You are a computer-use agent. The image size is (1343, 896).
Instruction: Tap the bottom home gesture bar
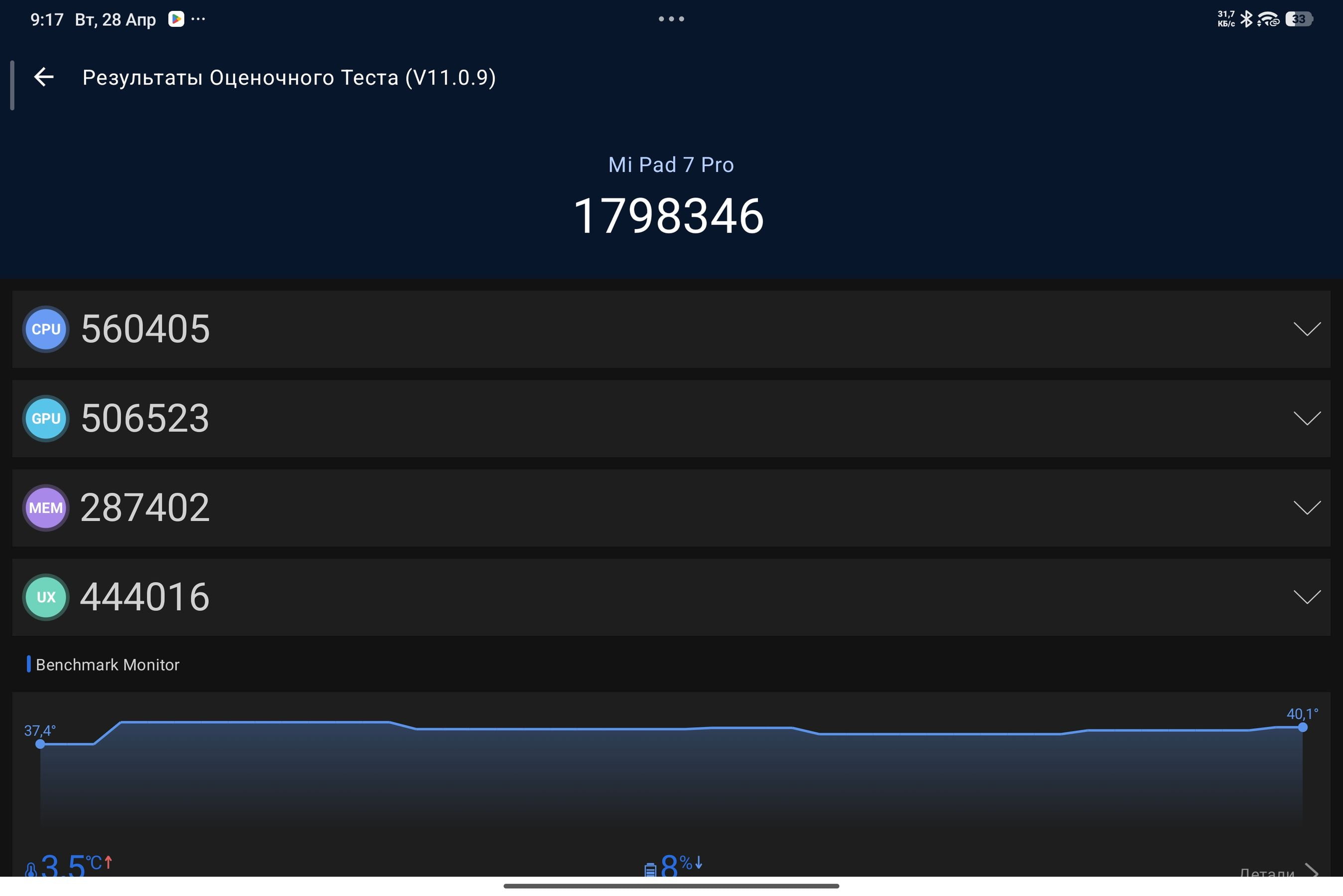(x=671, y=886)
